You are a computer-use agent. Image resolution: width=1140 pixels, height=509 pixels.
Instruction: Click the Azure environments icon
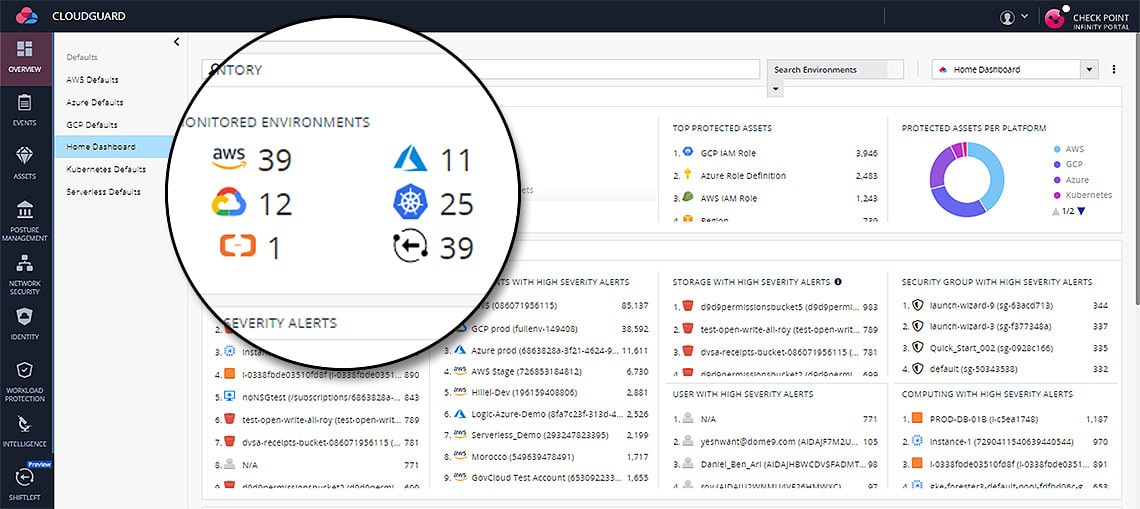point(411,159)
